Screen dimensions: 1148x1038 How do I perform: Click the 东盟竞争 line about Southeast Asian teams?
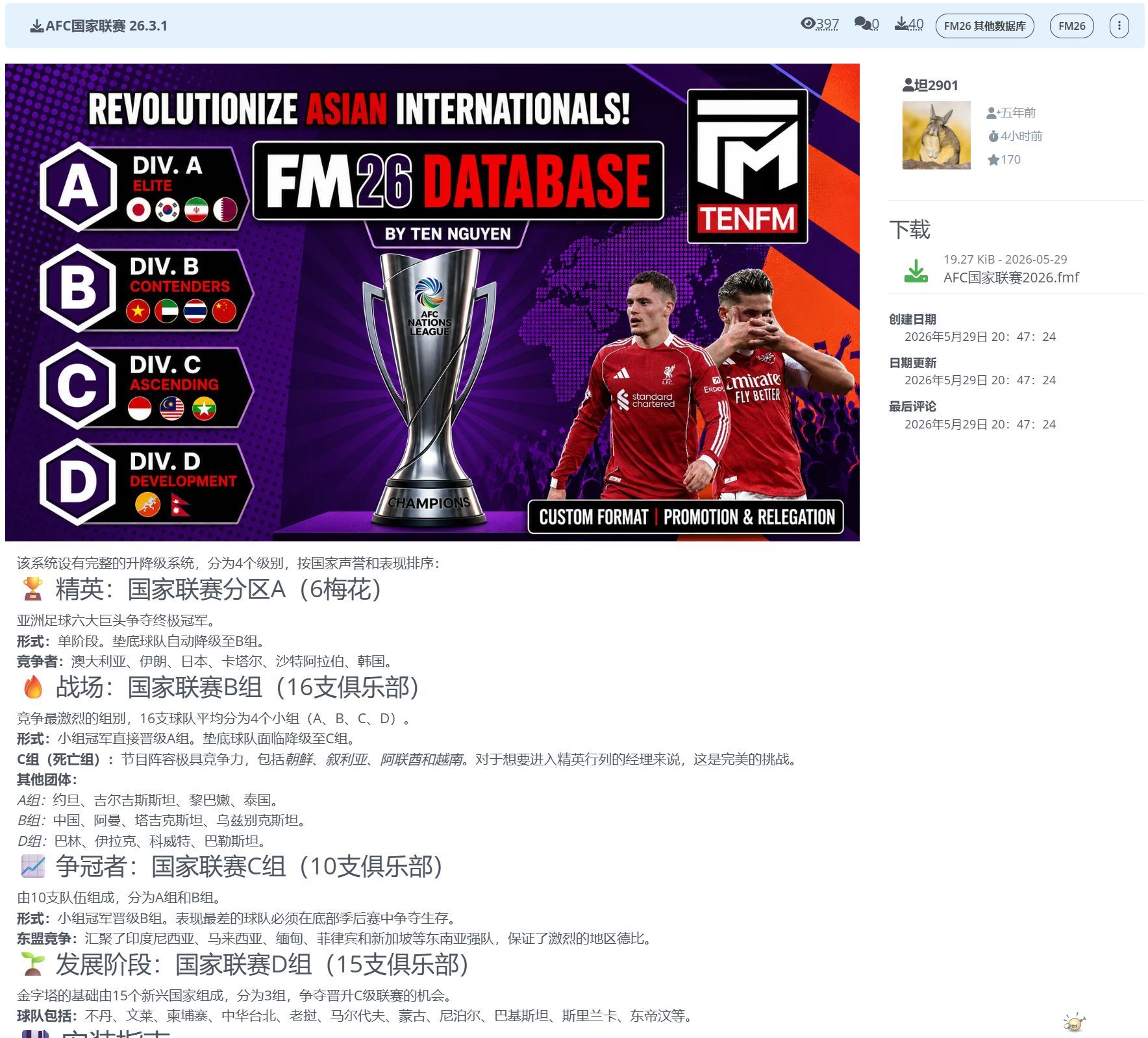click(336, 938)
